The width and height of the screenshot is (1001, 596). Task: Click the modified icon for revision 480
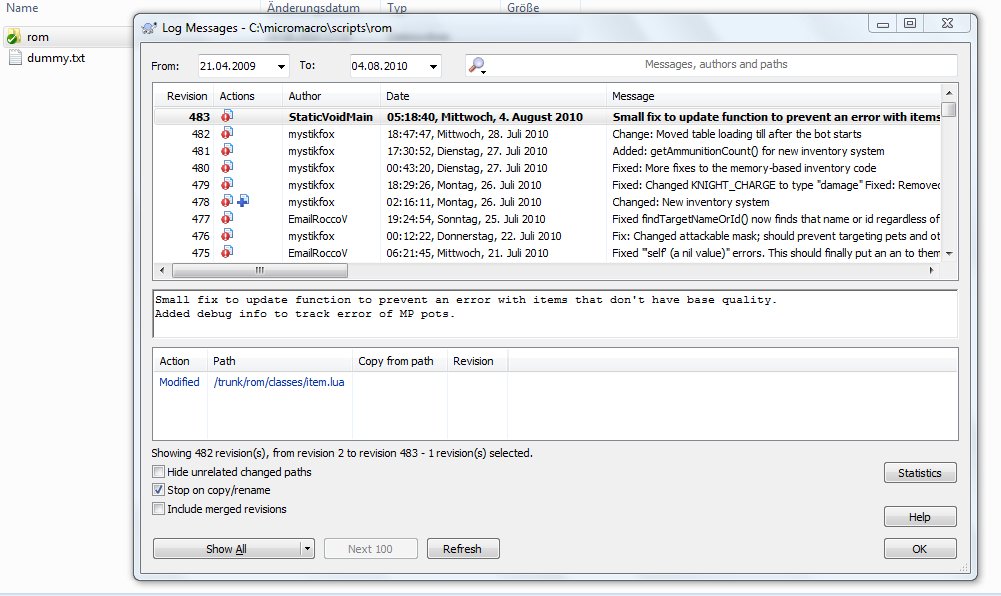[227, 168]
